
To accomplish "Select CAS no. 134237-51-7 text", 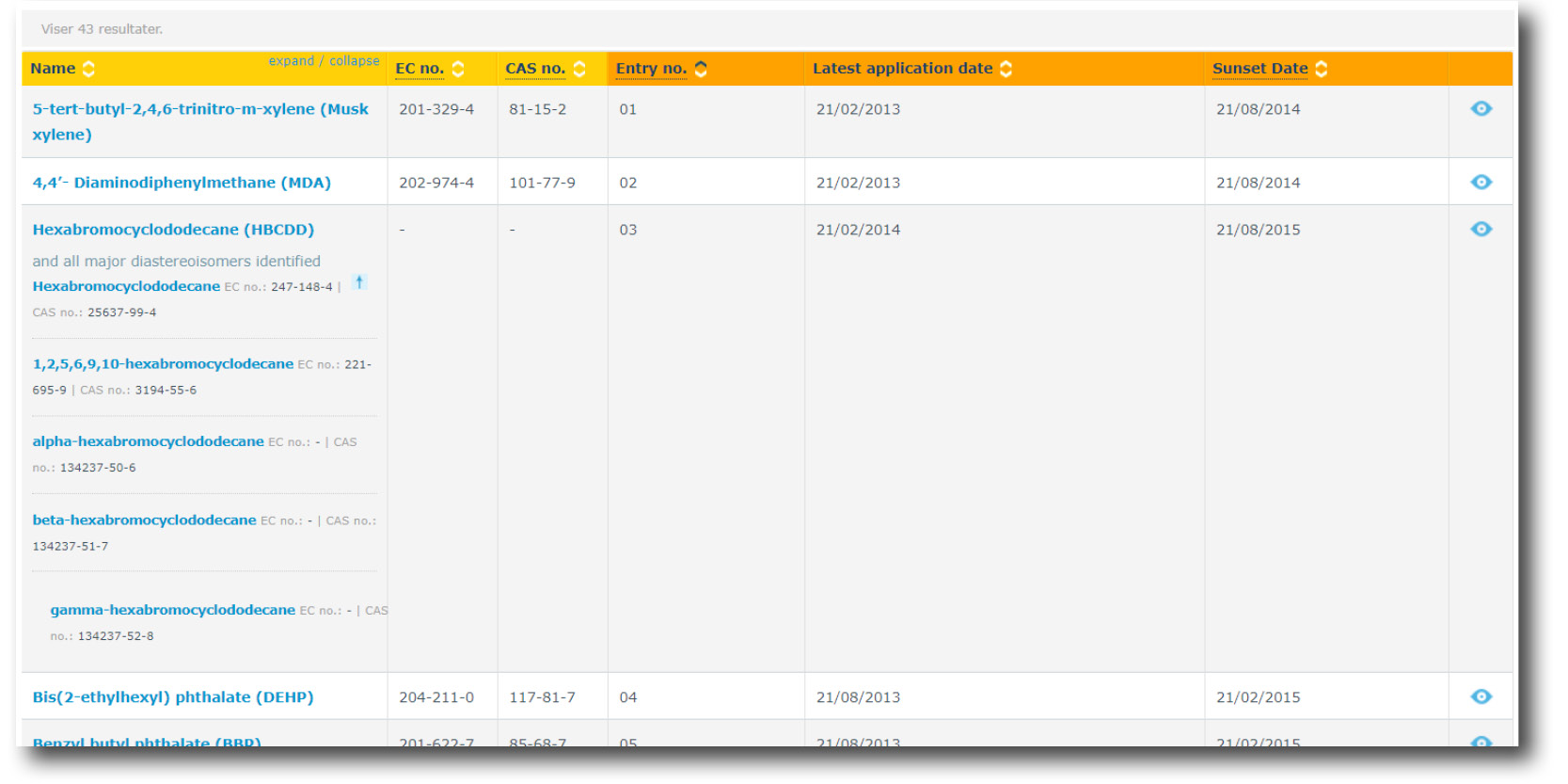I will 71,547.
